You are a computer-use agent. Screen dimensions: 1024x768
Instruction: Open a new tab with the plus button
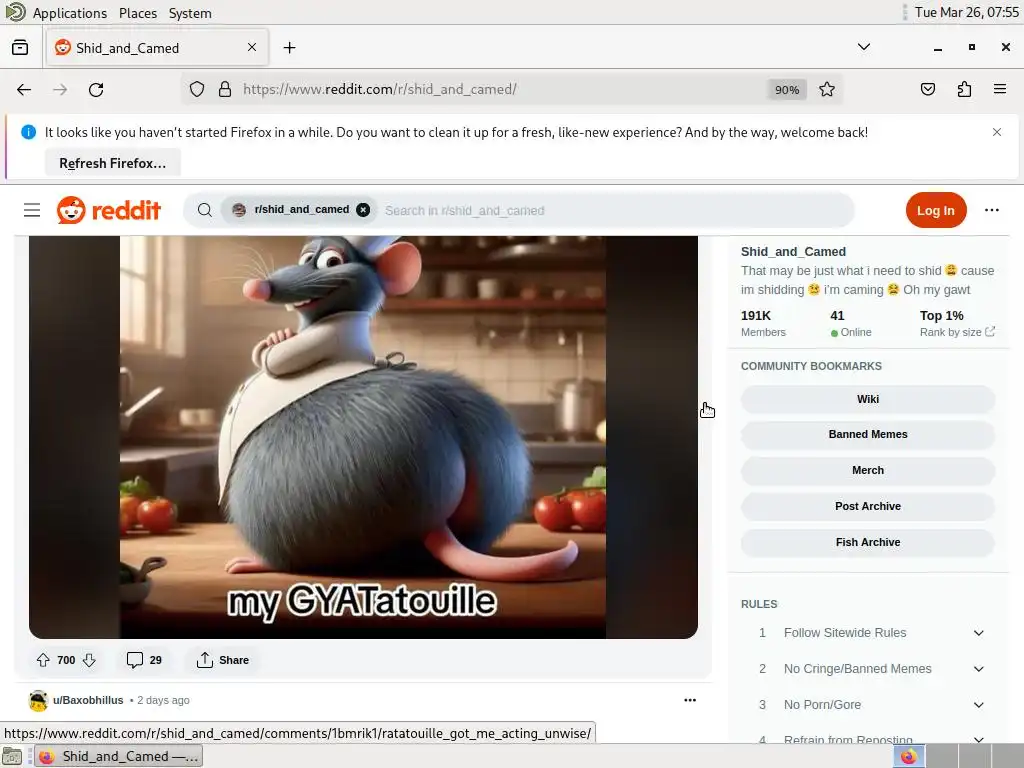(289, 48)
